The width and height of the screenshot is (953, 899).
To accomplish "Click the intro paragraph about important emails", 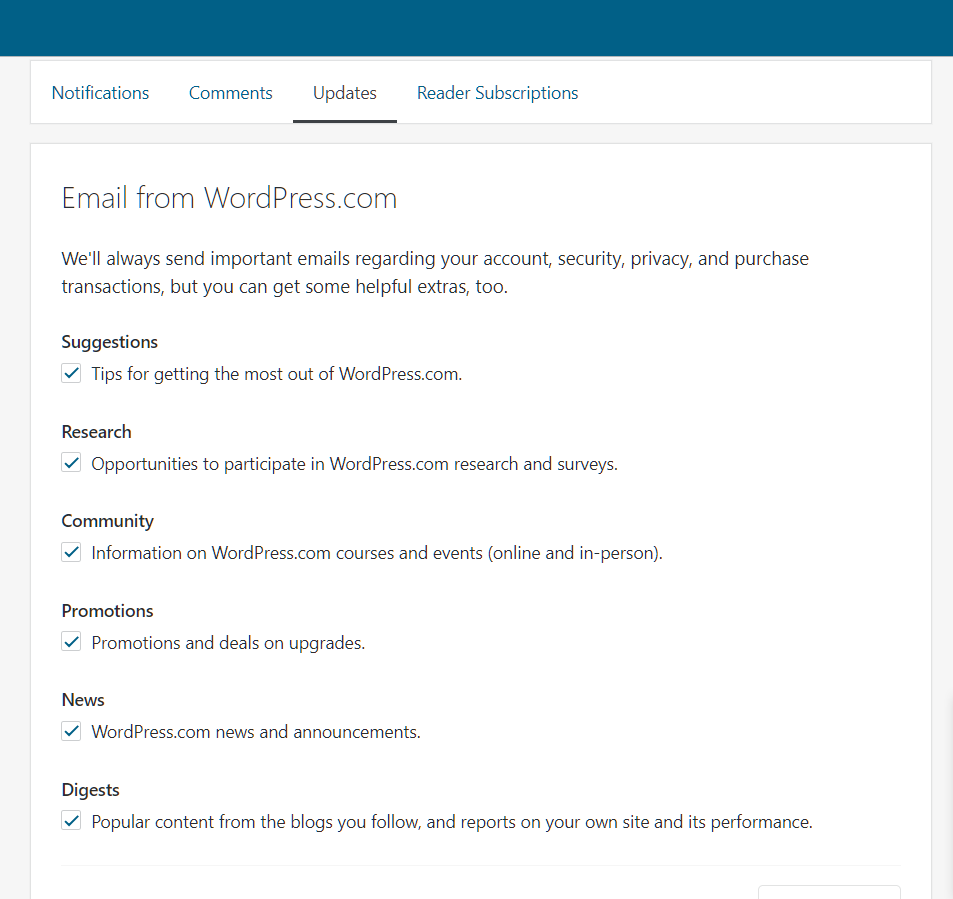I will coord(435,272).
